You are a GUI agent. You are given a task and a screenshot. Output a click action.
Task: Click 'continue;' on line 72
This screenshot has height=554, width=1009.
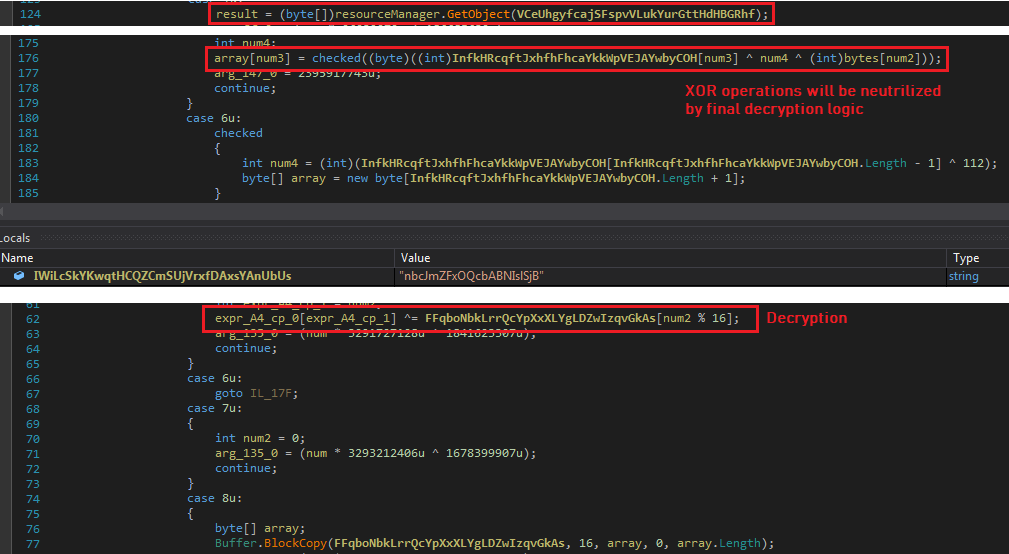(x=246, y=468)
